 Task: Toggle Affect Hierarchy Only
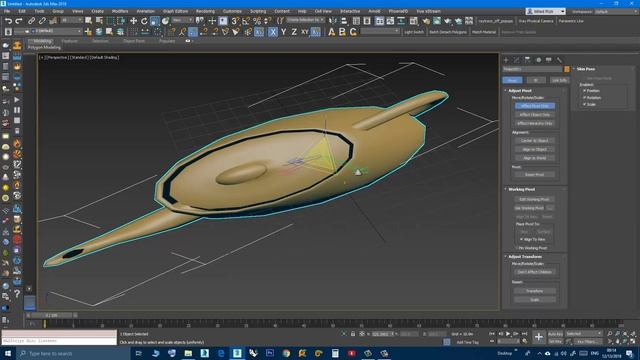pos(535,123)
